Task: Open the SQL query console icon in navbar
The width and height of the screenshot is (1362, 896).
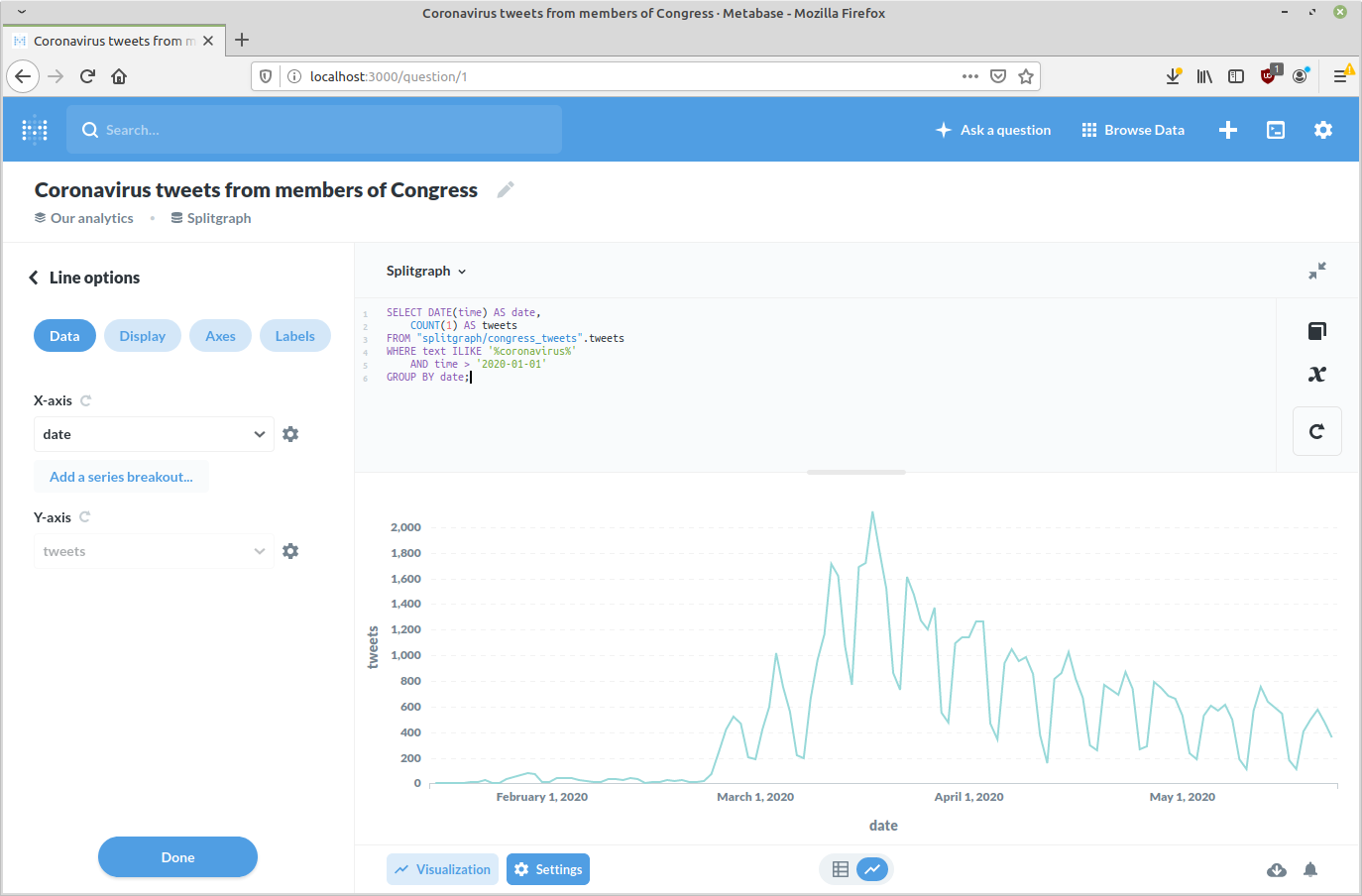Action: point(1276,130)
